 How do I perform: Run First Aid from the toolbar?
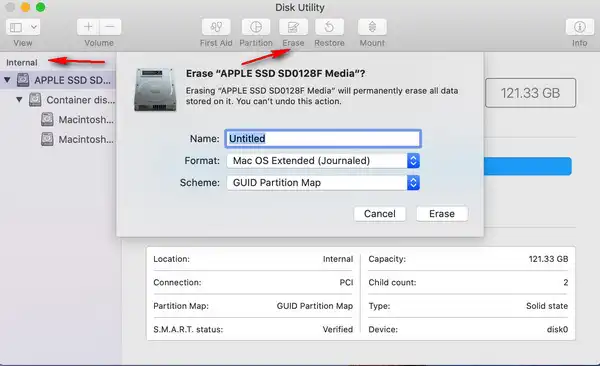(x=216, y=27)
